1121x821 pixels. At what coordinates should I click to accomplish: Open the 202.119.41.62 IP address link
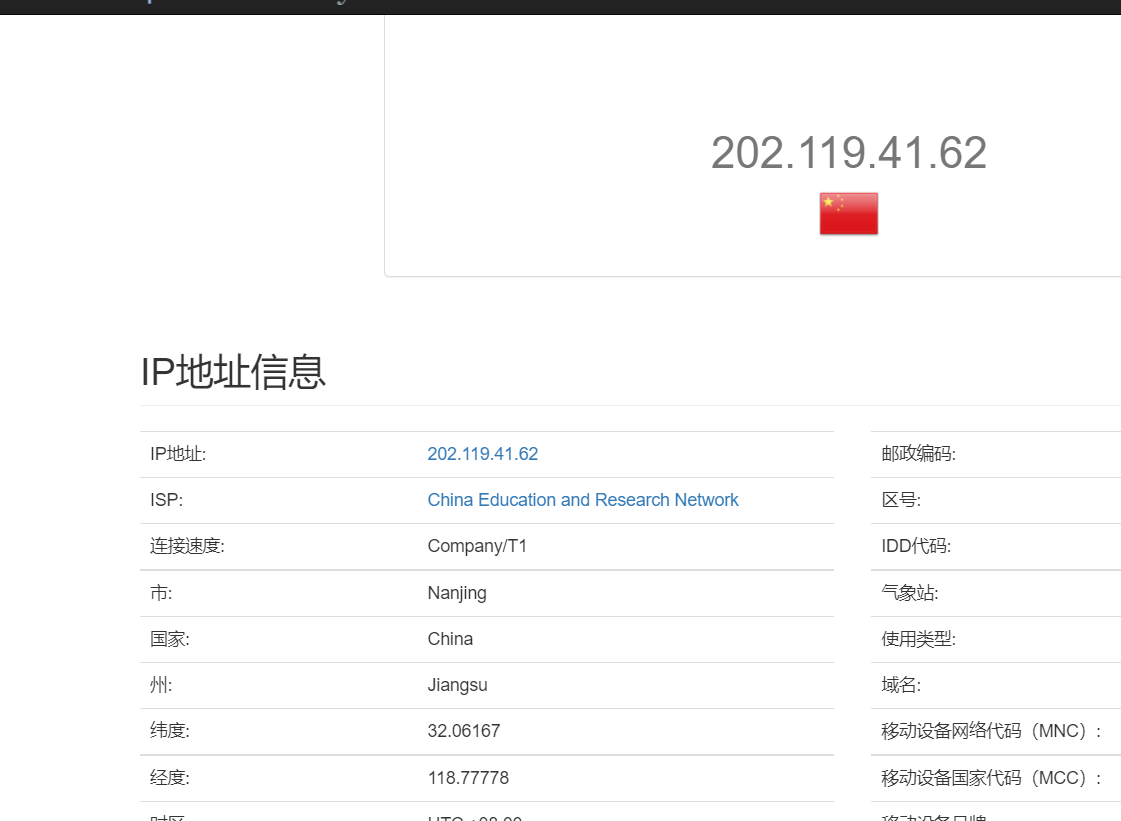(482, 454)
